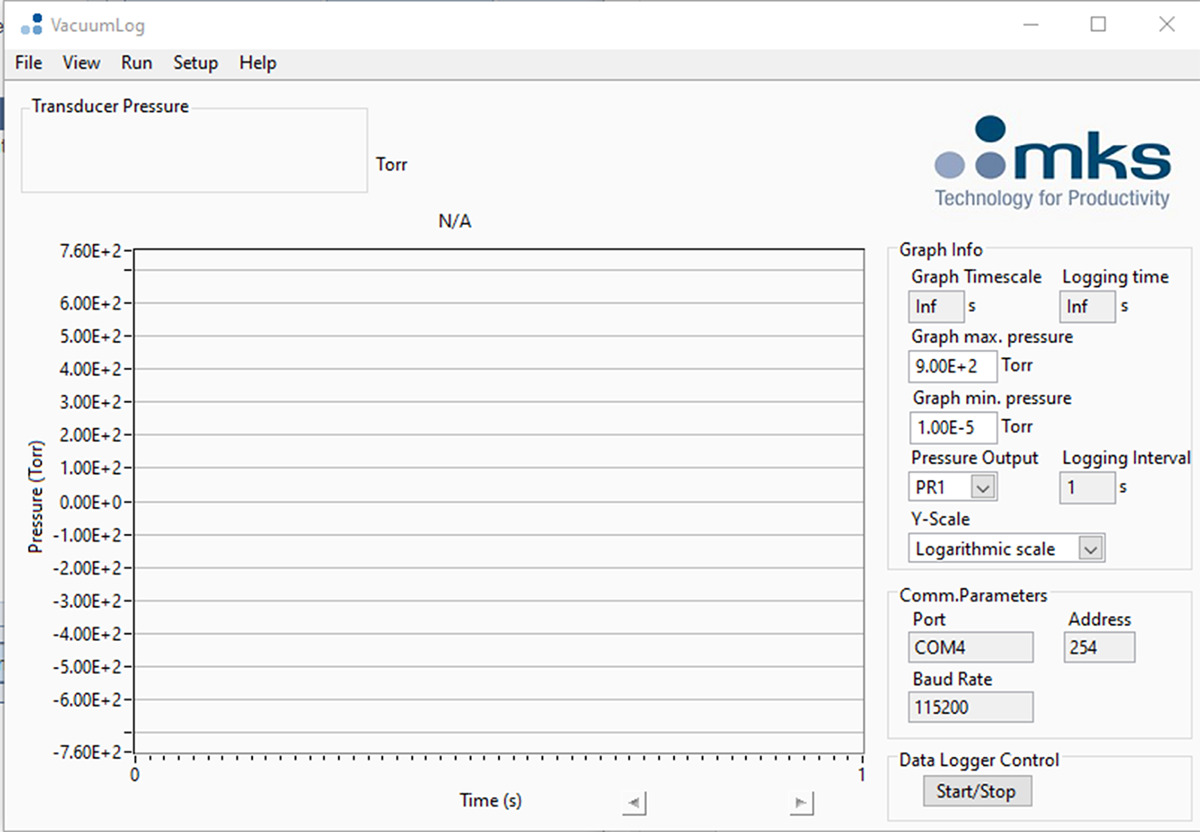Open the File menu
The width and height of the screenshot is (1200, 832).
click(x=29, y=63)
